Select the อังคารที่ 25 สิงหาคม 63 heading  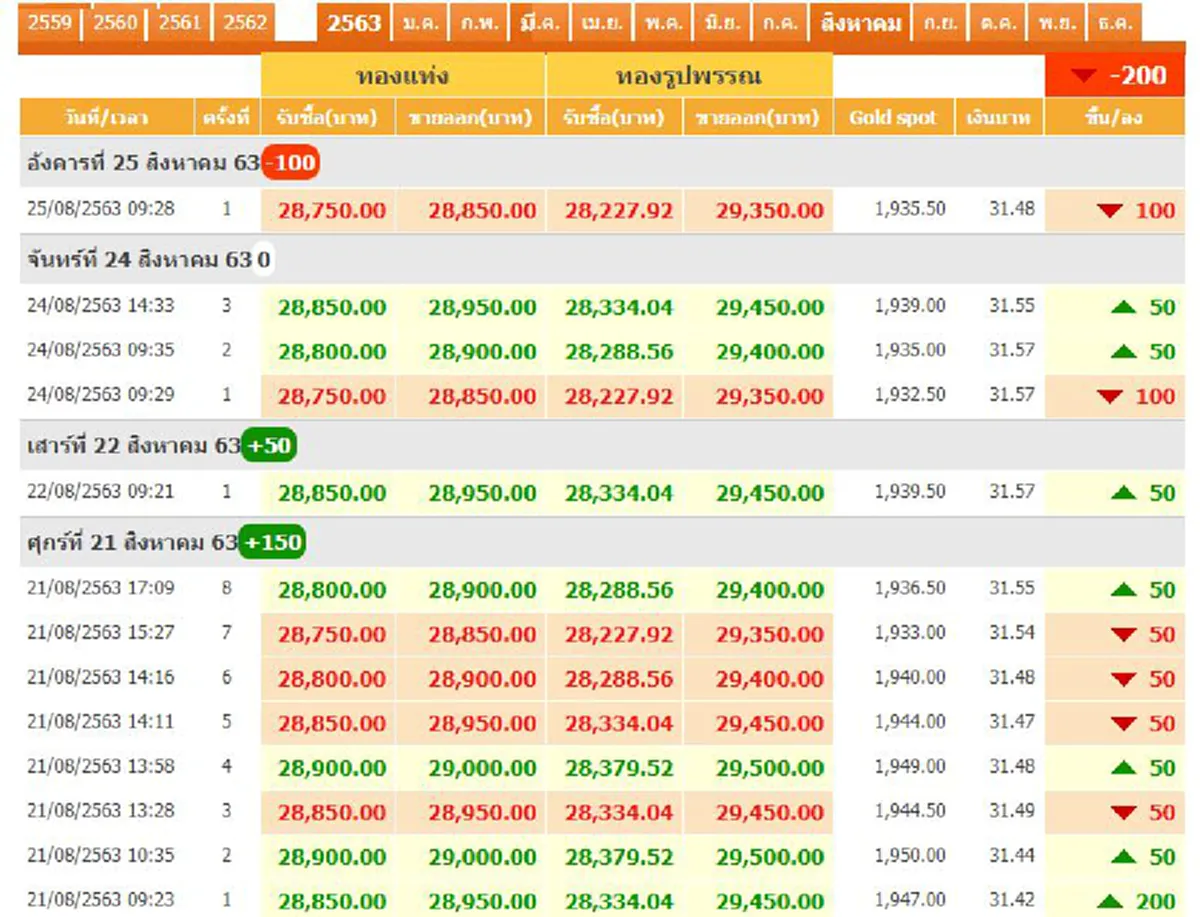tap(142, 163)
